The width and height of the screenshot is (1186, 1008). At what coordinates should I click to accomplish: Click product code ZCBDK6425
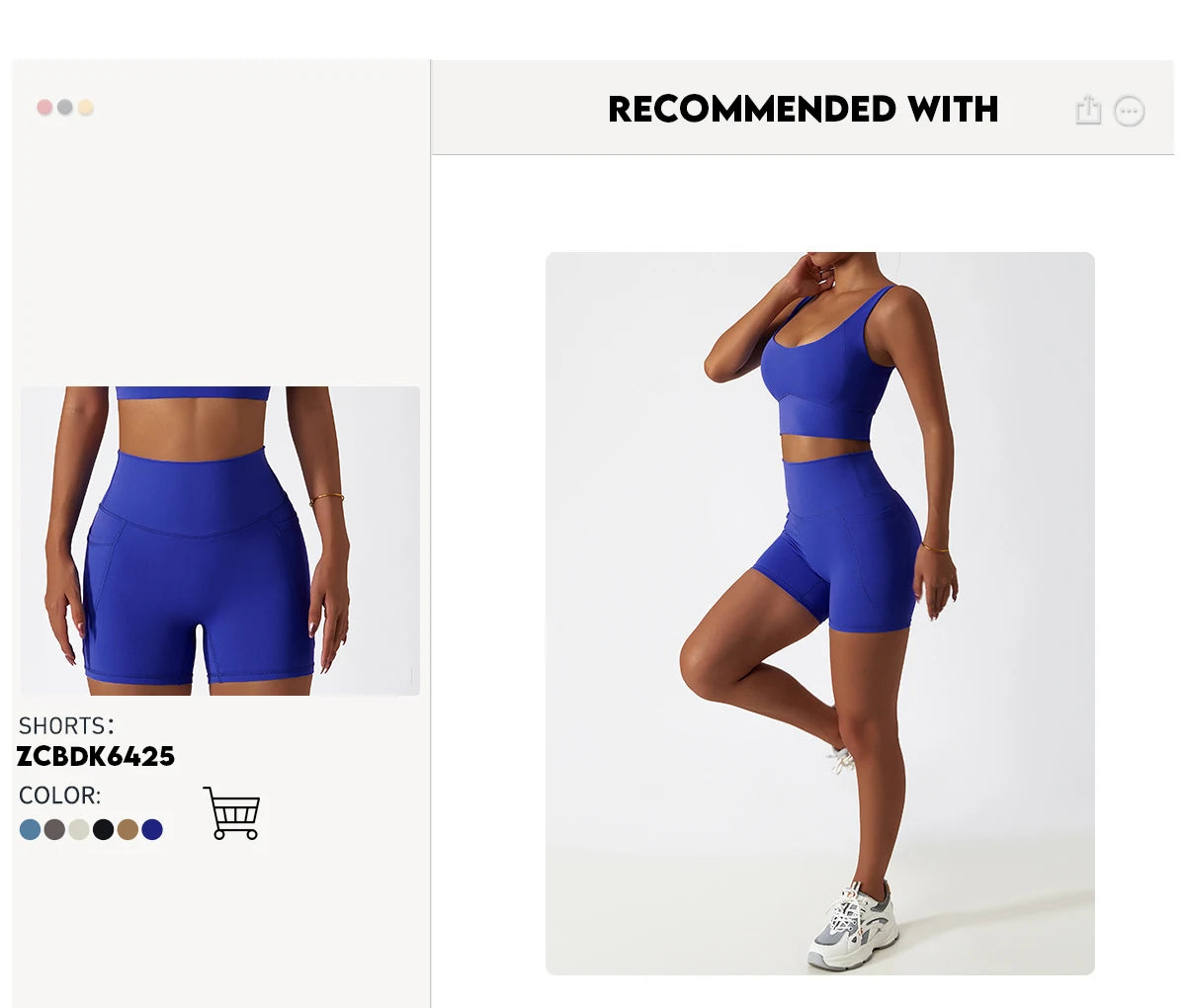[x=96, y=757]
